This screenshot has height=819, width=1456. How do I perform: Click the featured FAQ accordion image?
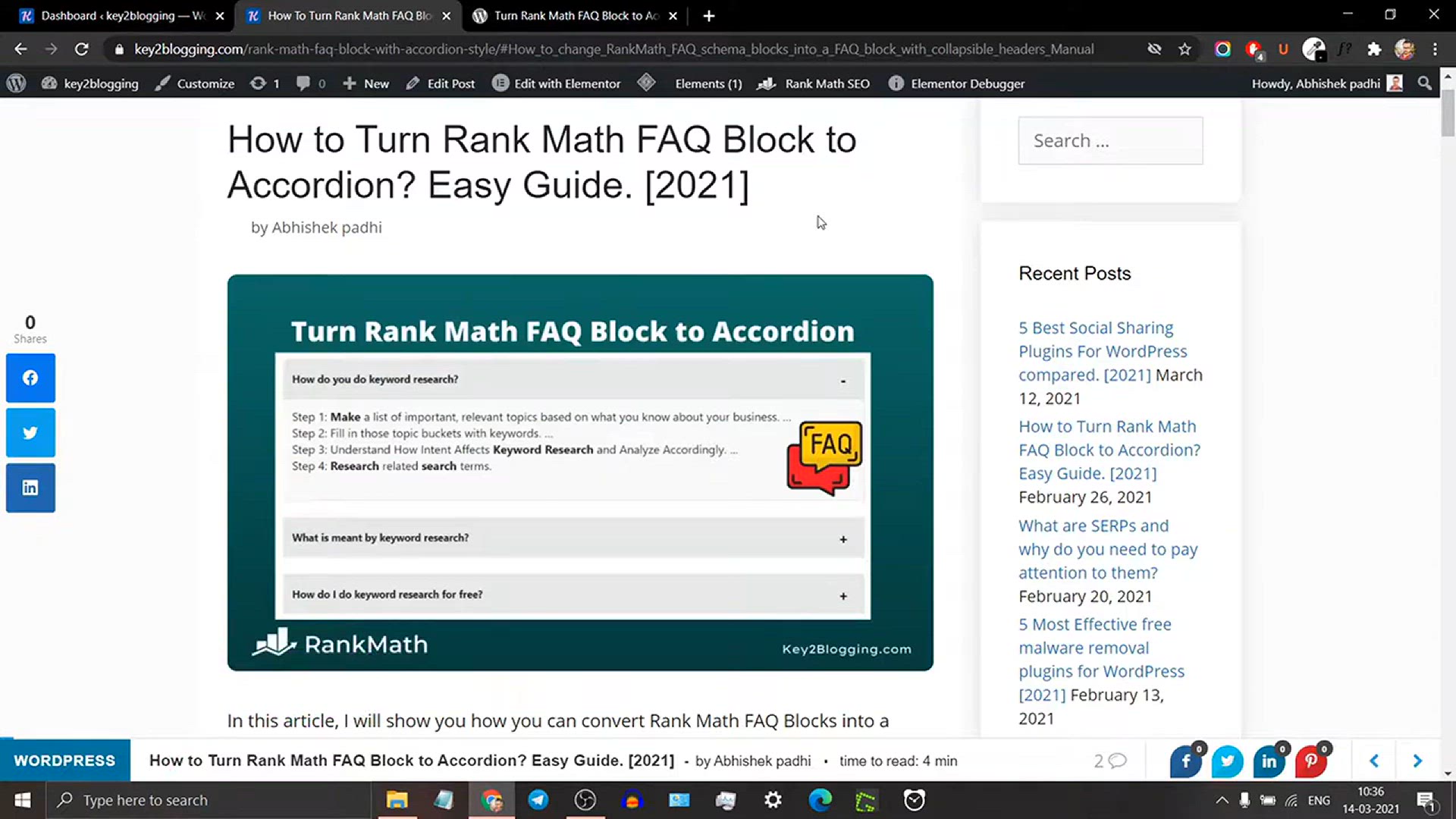[580, 472]
